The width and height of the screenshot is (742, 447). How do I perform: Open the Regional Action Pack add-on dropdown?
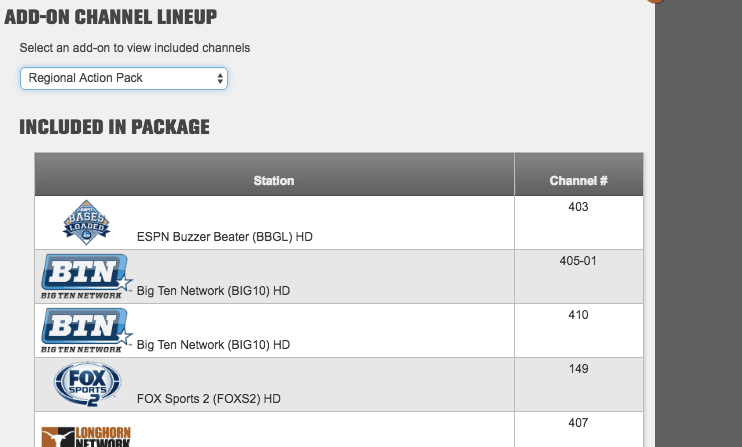click(124, 78)
